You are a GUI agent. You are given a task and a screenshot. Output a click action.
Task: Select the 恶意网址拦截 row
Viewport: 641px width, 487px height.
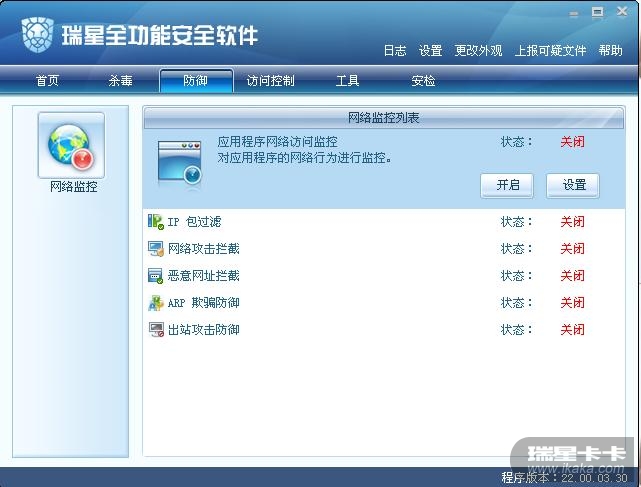click(384, 276)
